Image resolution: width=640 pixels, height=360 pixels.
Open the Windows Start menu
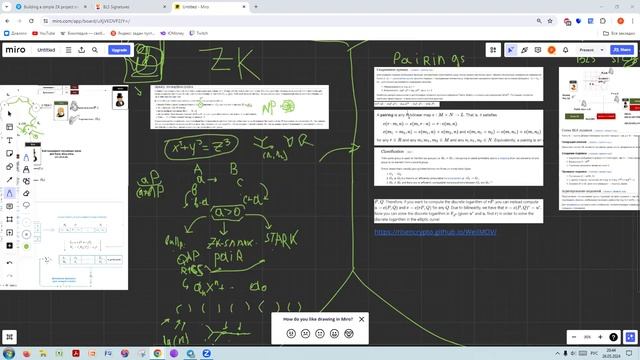click(9, 353)
